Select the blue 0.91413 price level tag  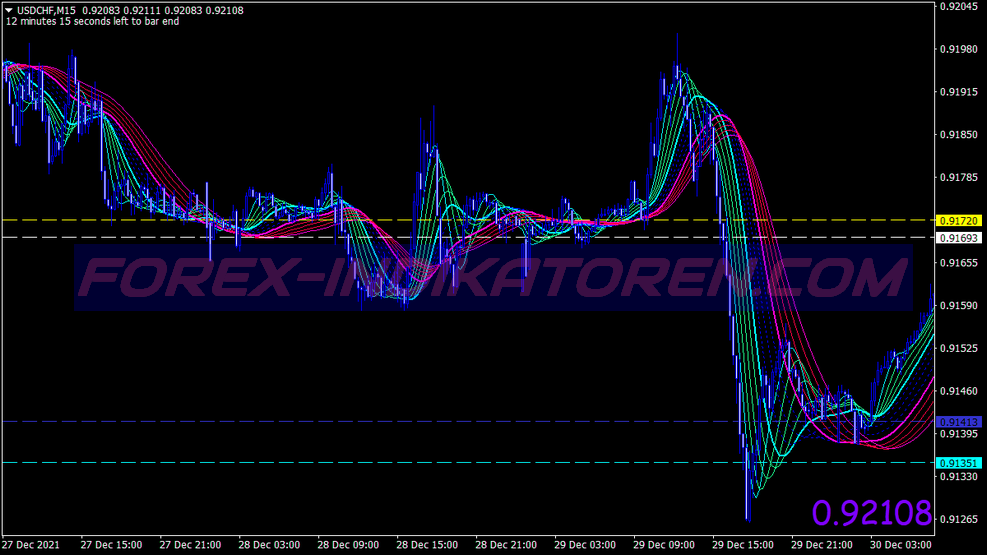(959, 422)
